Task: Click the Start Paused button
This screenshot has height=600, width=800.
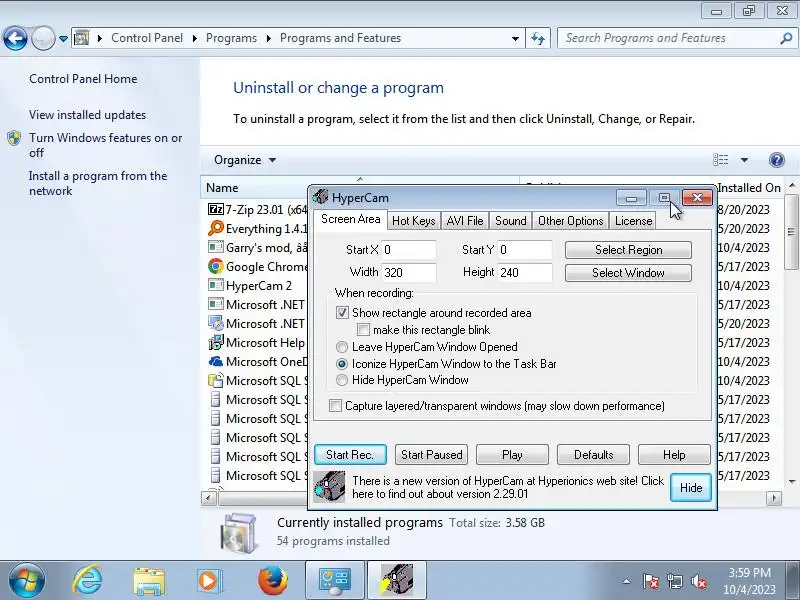Action: point(432,455)
